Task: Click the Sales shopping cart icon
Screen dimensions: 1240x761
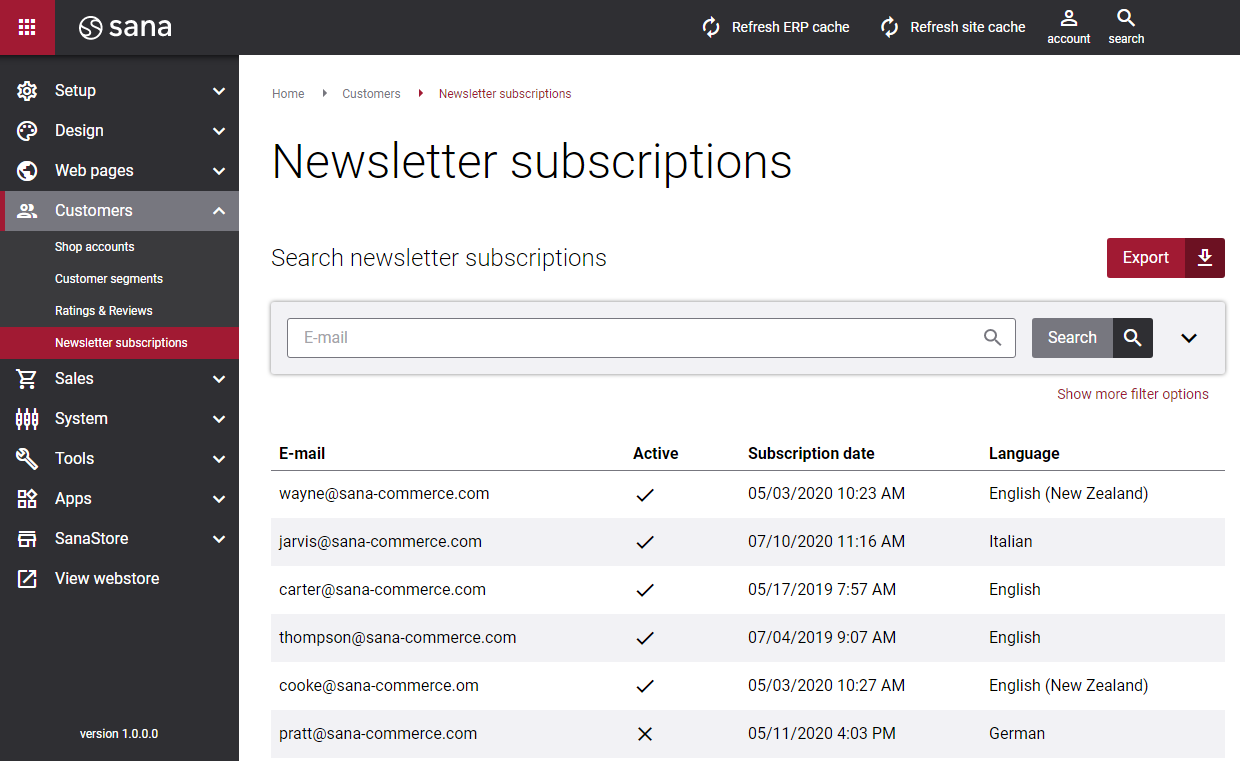Action: (x=27, y=379)
